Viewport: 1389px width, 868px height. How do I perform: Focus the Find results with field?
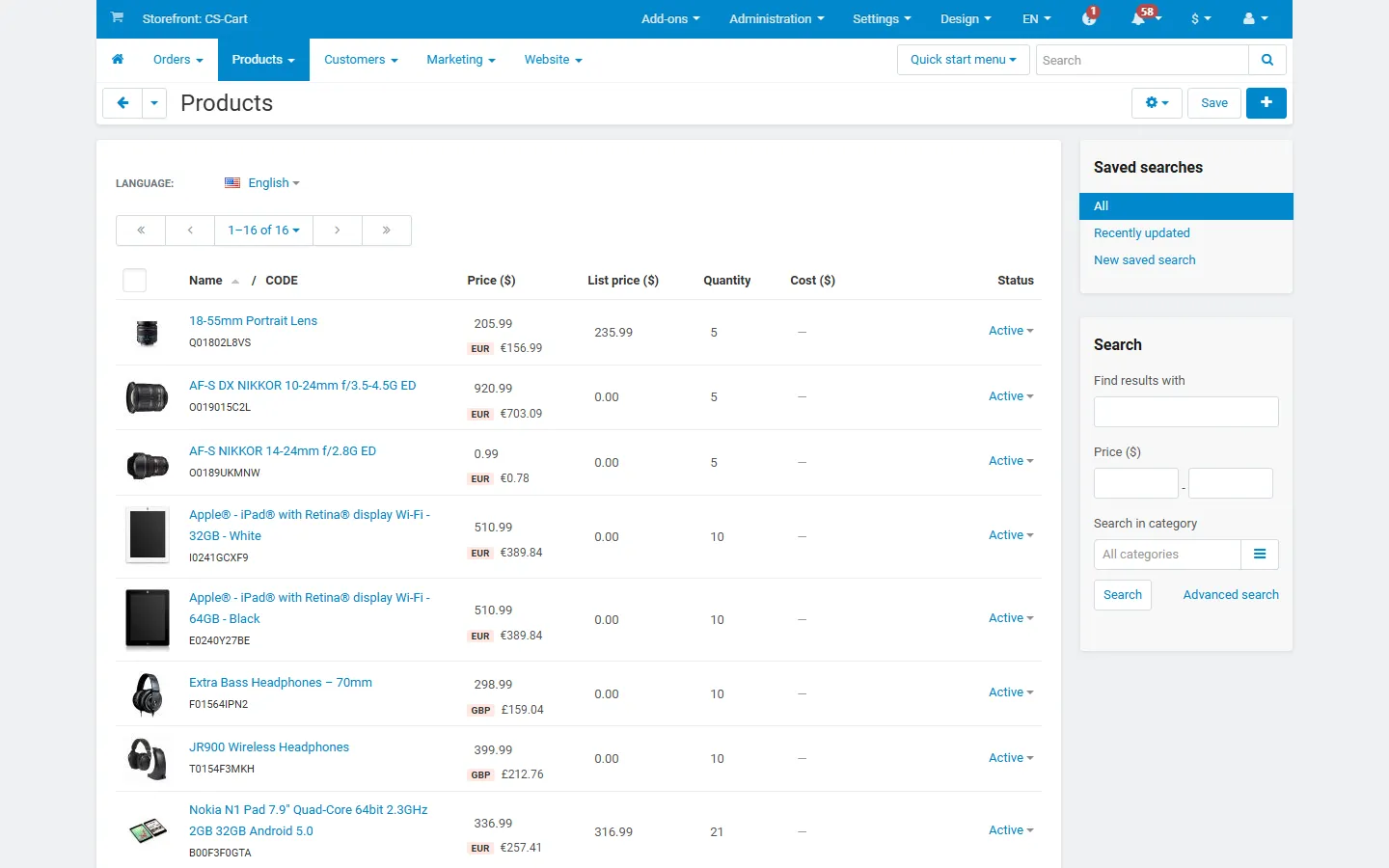[1186, 412]
